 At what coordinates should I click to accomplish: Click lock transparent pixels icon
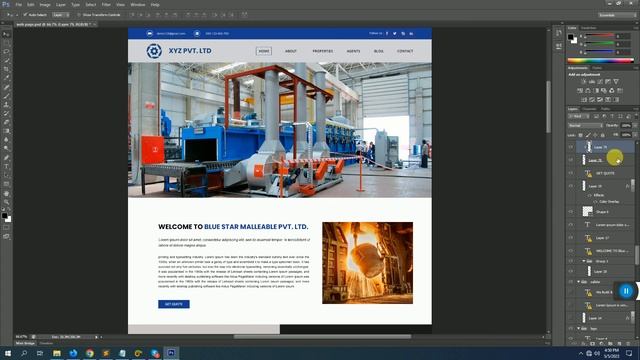point(580,135)
